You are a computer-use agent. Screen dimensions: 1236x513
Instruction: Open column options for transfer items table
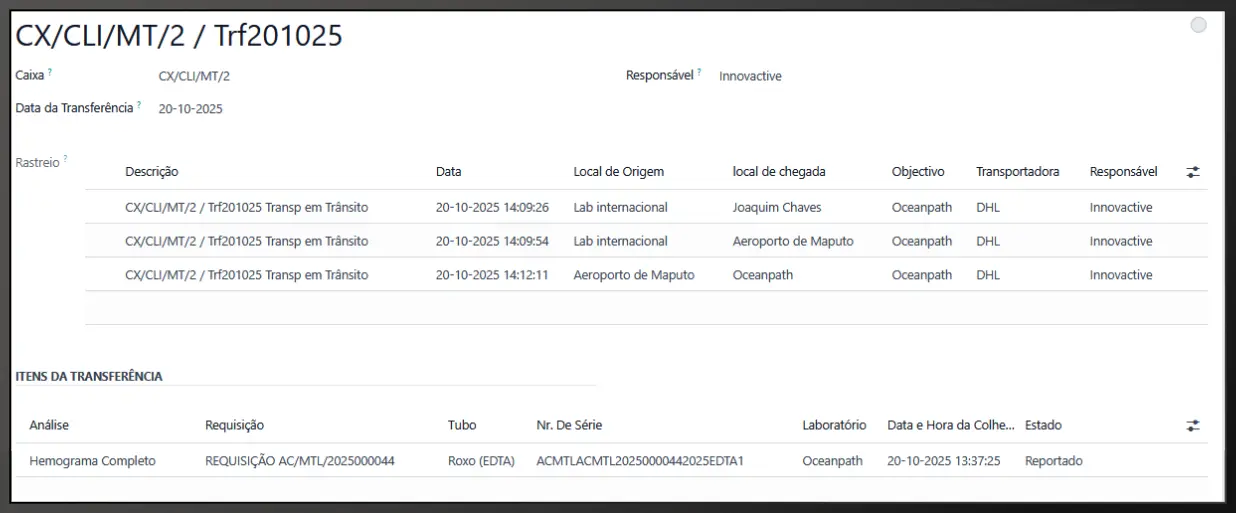tap(1192, 426)
